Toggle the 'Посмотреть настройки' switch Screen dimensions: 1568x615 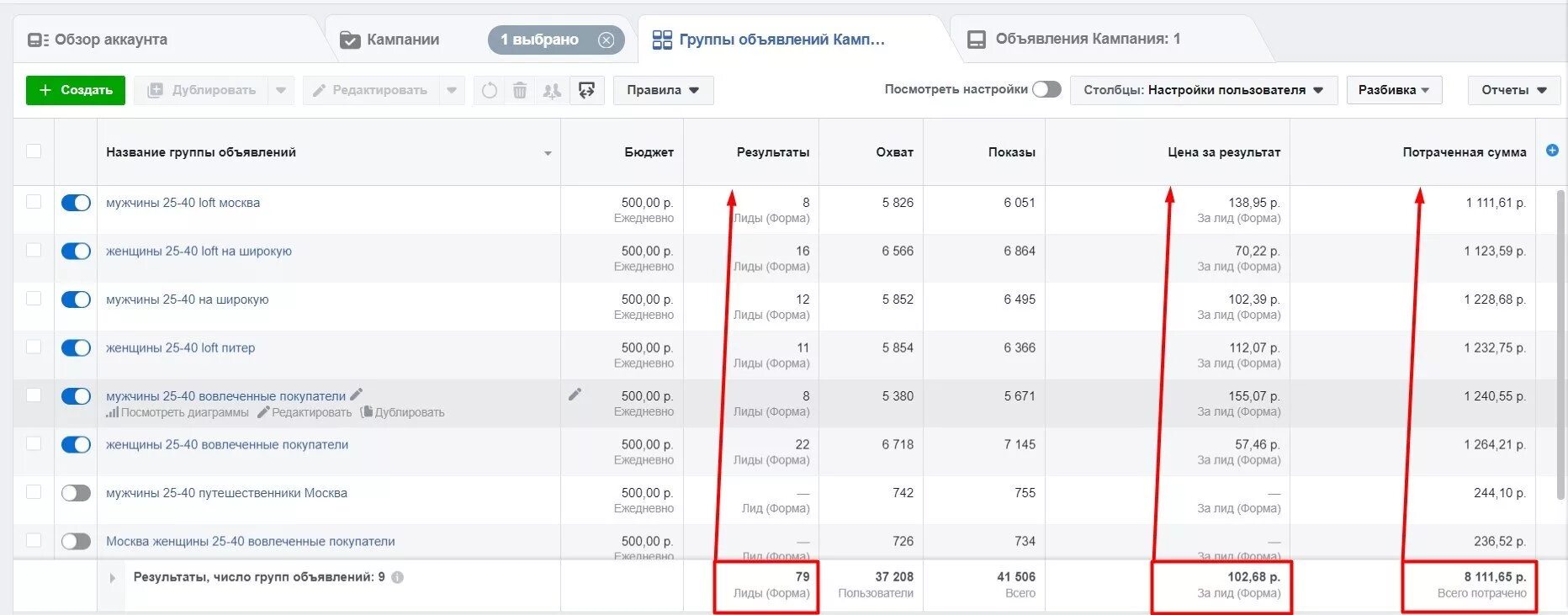click(x=1046, y=89)
